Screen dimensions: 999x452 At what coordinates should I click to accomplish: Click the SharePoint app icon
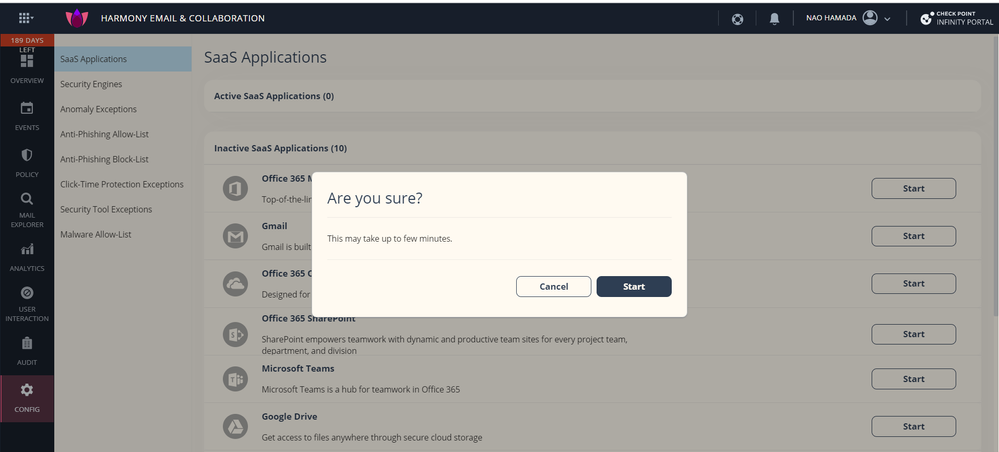coord(235,335)
